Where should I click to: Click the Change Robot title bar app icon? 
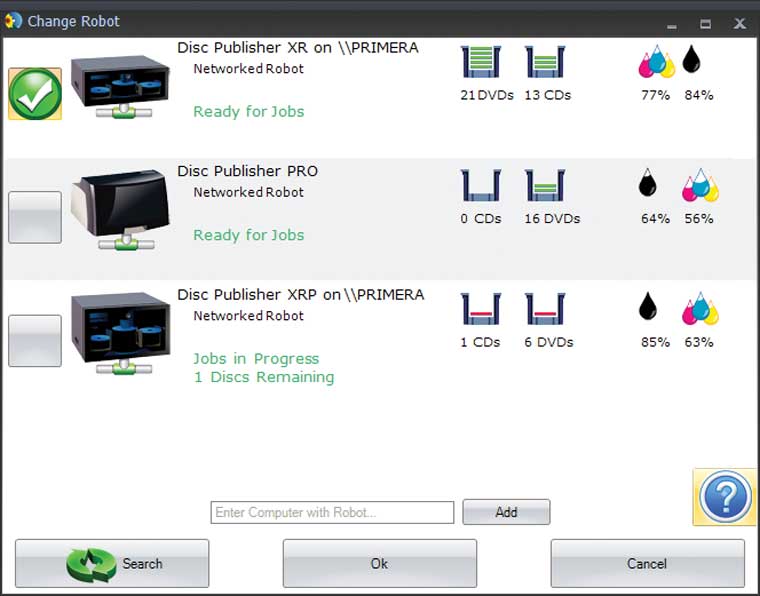13,21
